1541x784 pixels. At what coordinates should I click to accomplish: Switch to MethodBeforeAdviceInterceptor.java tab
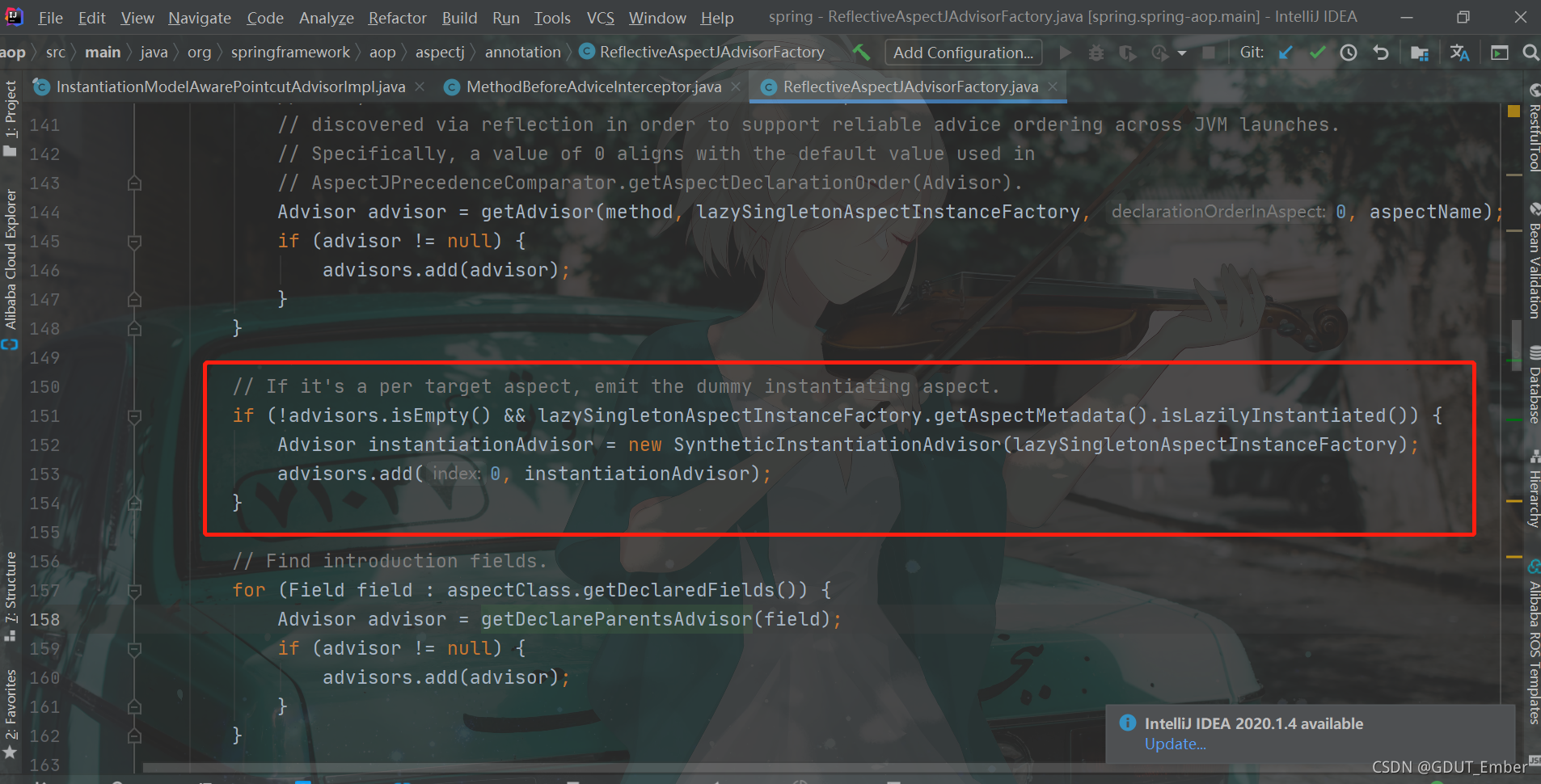click(x=593, y=86)
